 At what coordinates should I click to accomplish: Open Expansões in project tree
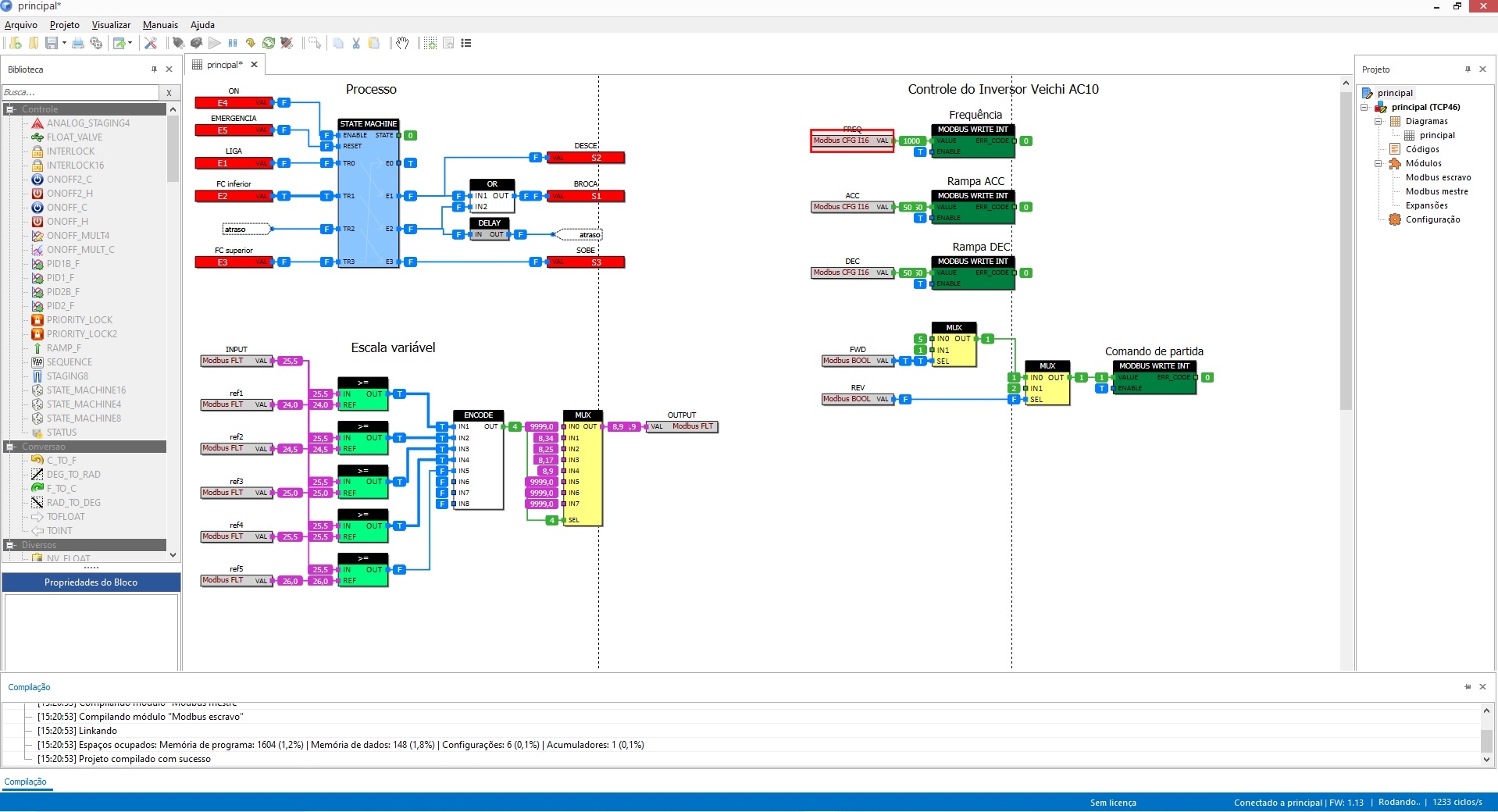click(x=1426, y=205)
